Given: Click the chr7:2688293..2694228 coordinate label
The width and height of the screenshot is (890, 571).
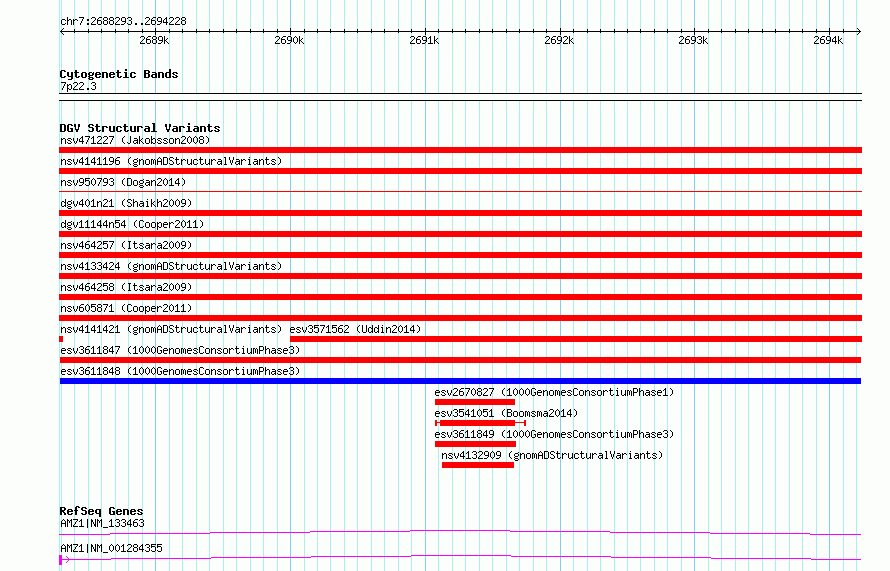Looking at the screenshot, I should [x=123, y=21].
